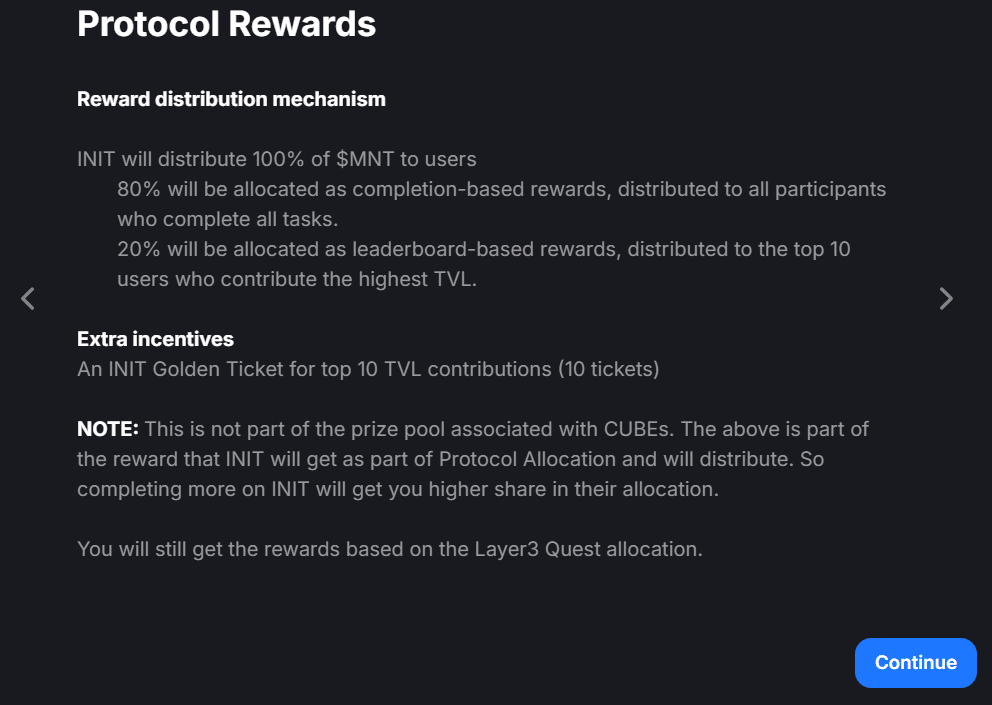Click the INIT Golden Ticket sentence
The height and width of the screenshot is (705, 992).
368,369
